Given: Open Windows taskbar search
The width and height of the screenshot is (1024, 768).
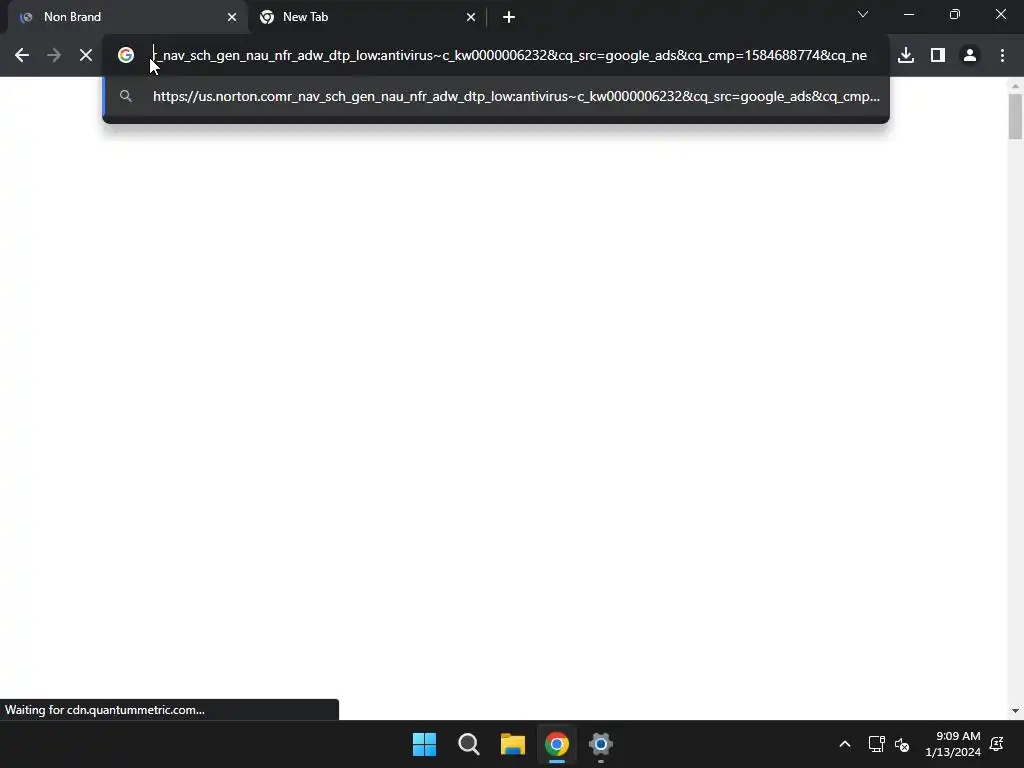Looking at the screenshot, I should coord(469,744).
